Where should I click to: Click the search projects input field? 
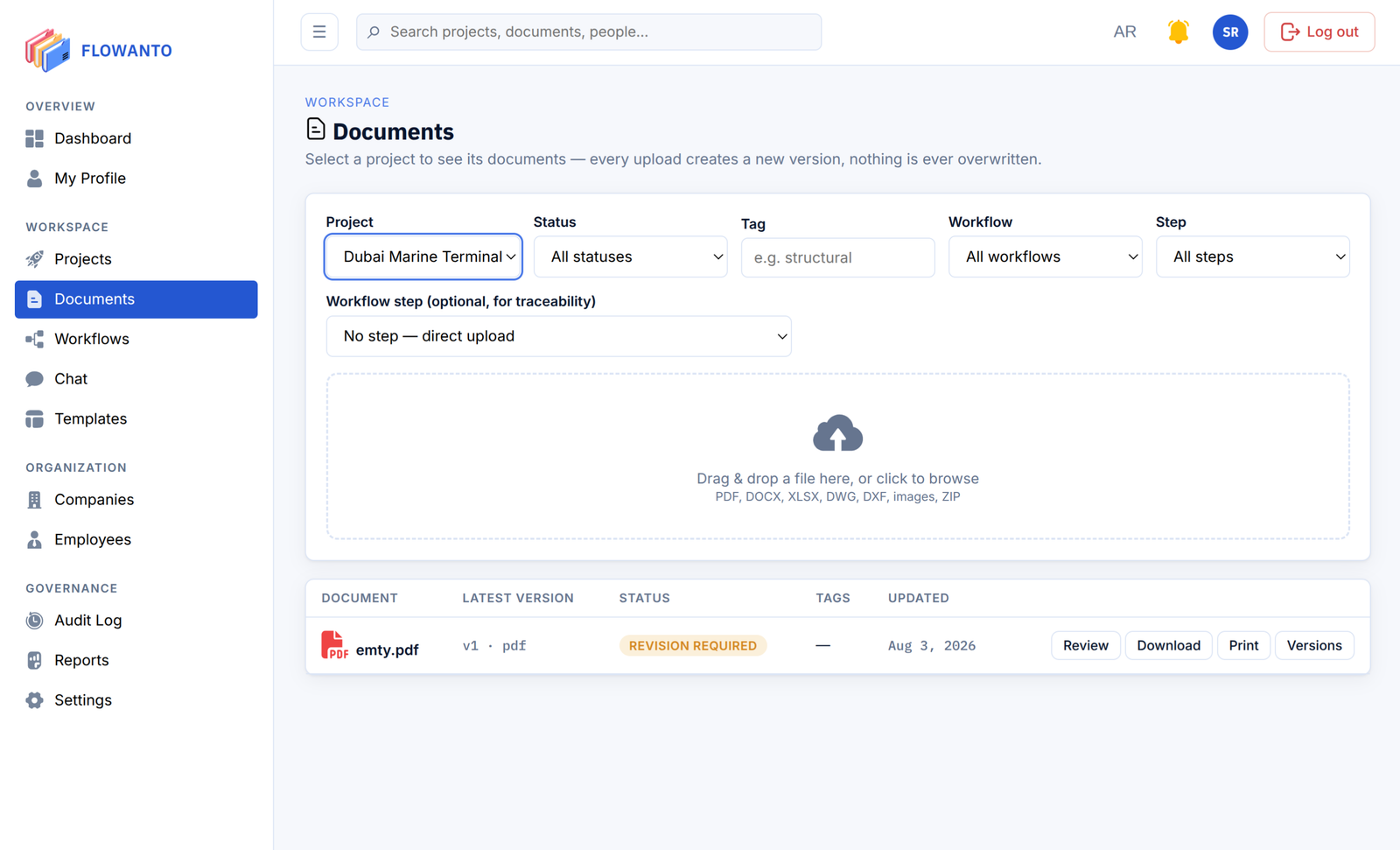pyautogui.click(x=589, y=32)
